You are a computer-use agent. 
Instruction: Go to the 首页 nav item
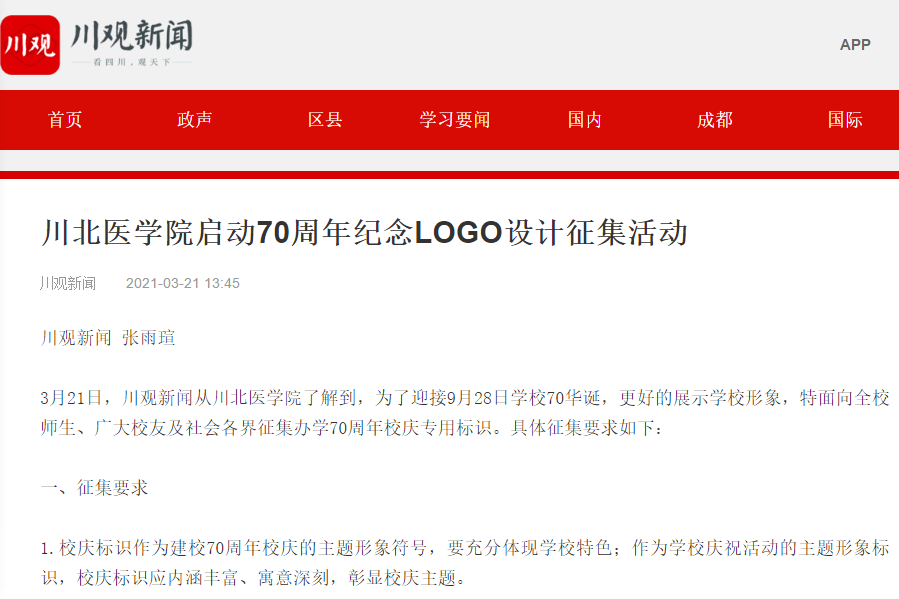pos(65,120)
